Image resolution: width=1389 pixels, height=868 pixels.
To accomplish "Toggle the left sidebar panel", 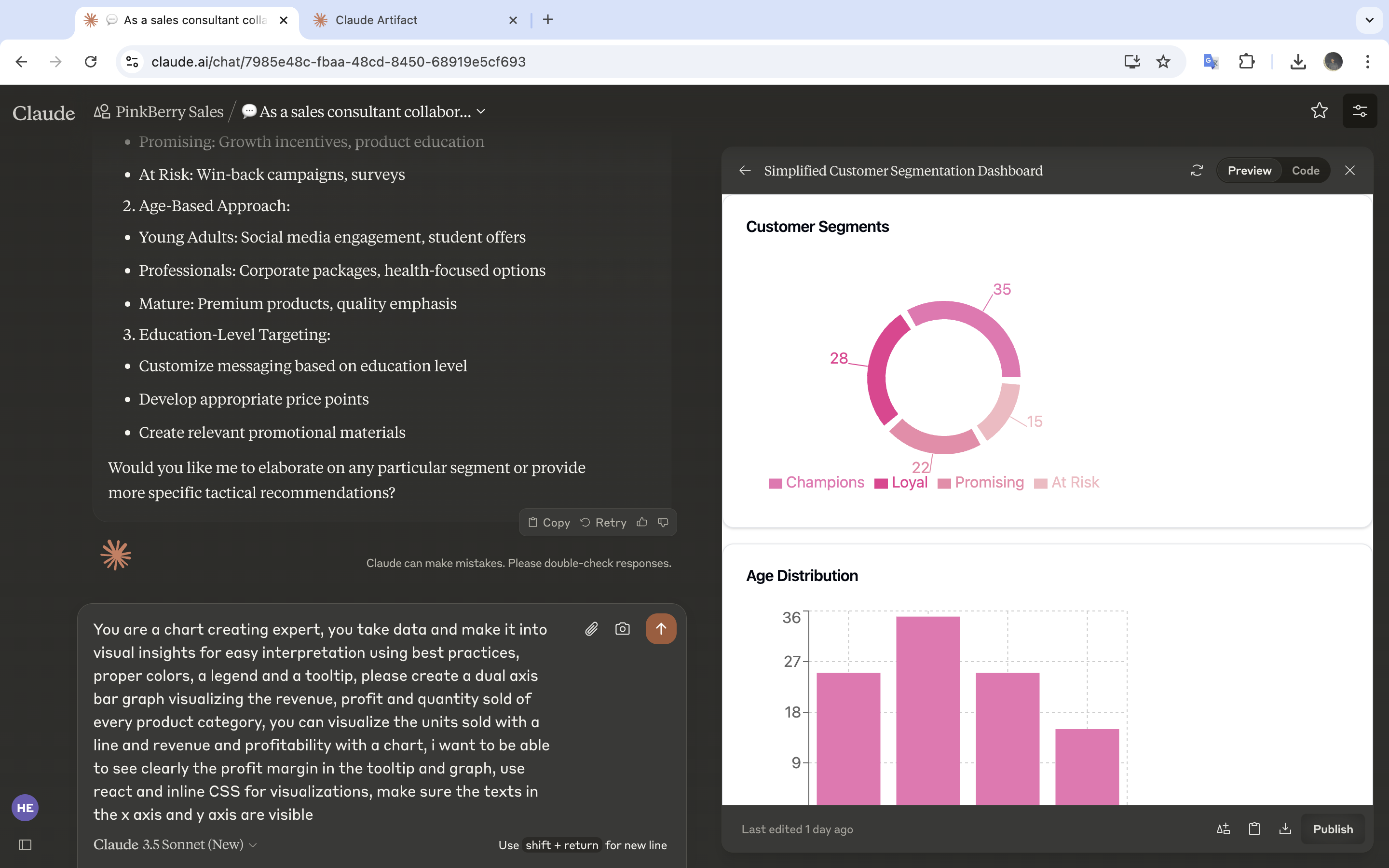I will click(25, 844).
